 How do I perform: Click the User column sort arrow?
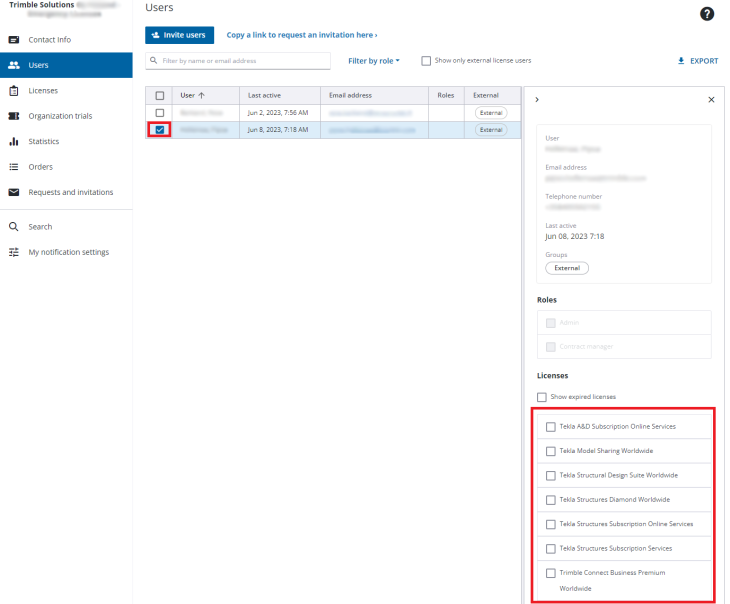click(201, 95)
